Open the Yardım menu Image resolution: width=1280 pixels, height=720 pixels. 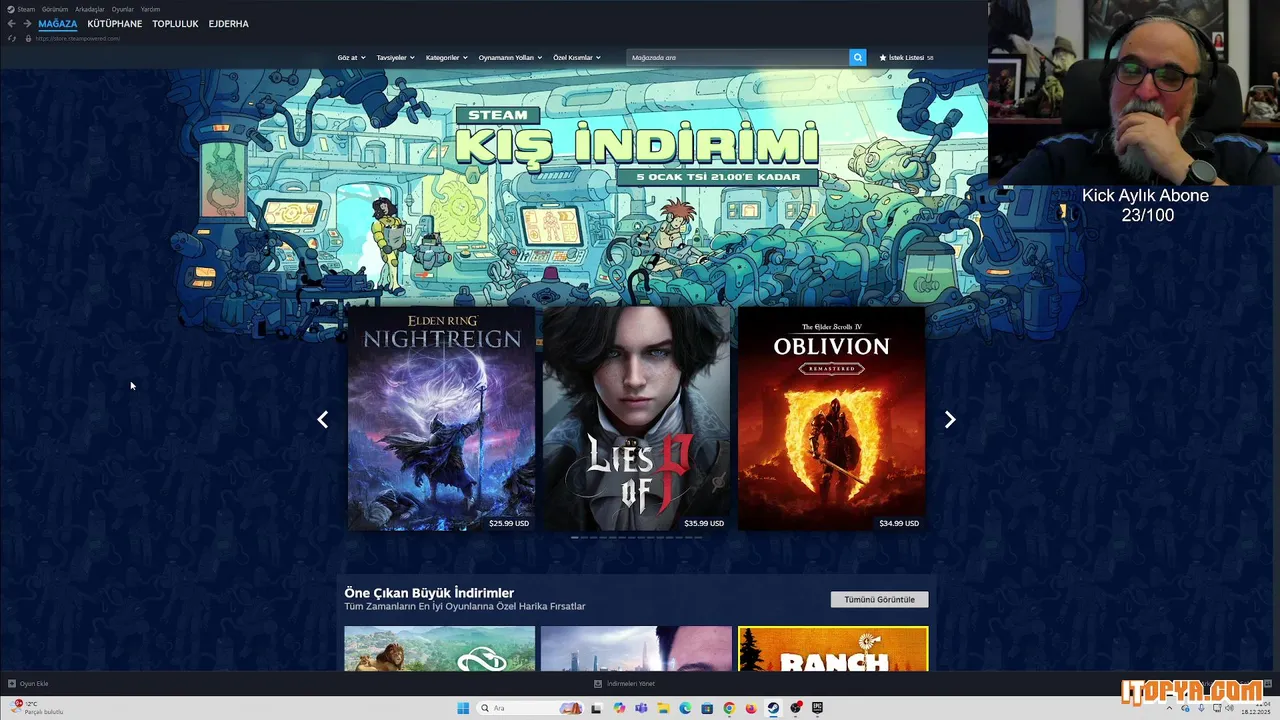[x=150, y=9]
